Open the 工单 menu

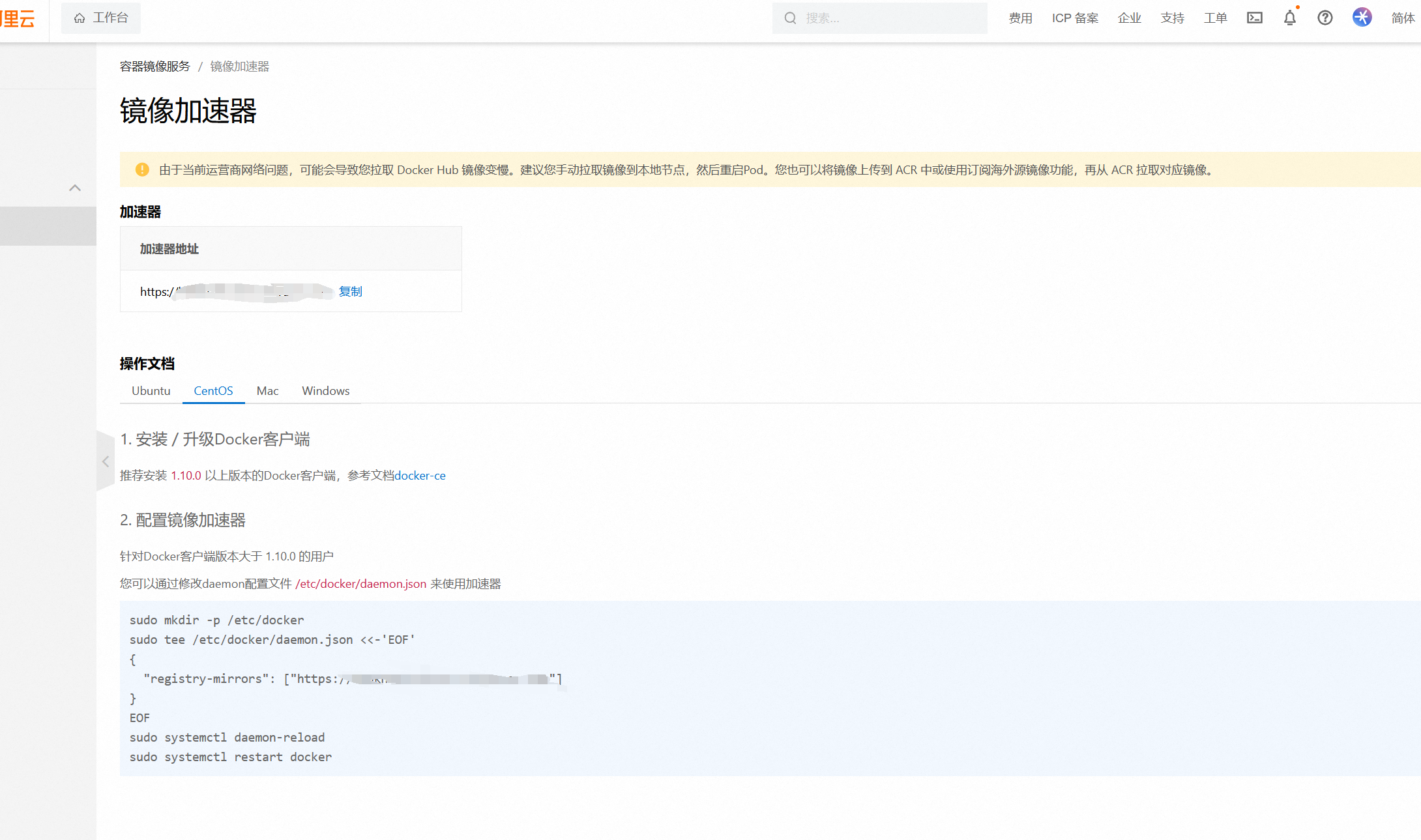(1215, 18)
